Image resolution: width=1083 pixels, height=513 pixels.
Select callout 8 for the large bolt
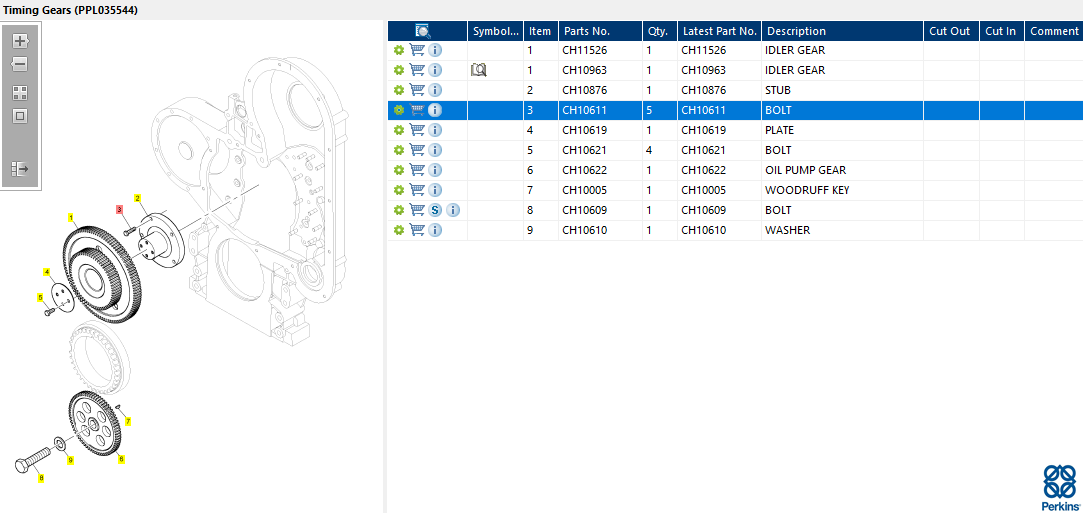tap(41, 478)
